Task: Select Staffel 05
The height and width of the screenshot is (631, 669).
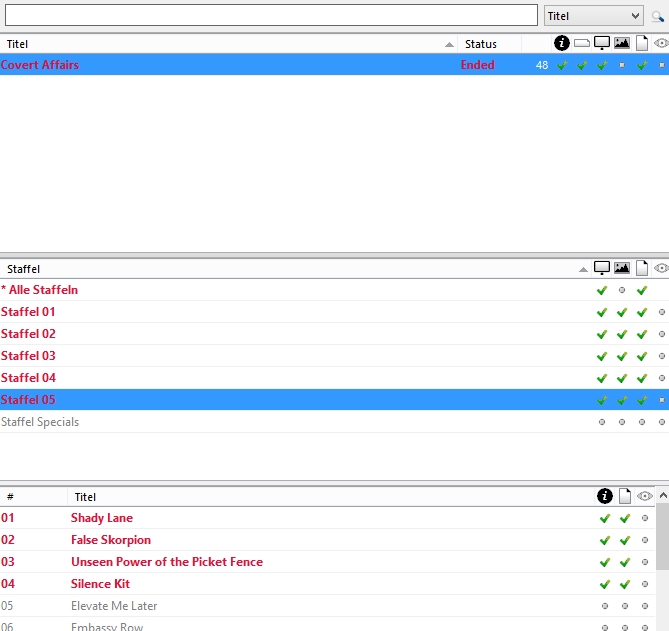Action: click(x=334, y=400)
